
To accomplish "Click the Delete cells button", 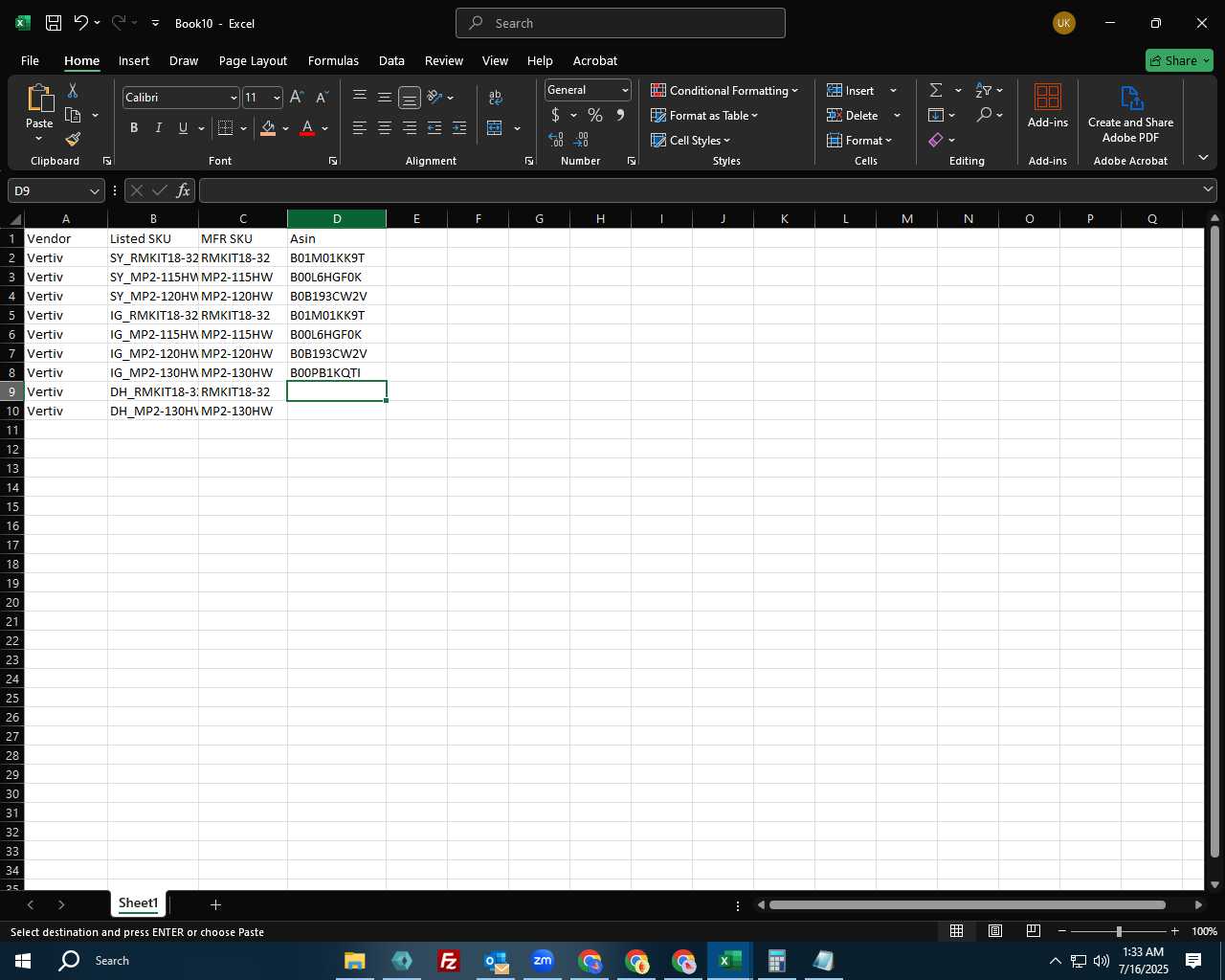I will [x=853, y=115].
